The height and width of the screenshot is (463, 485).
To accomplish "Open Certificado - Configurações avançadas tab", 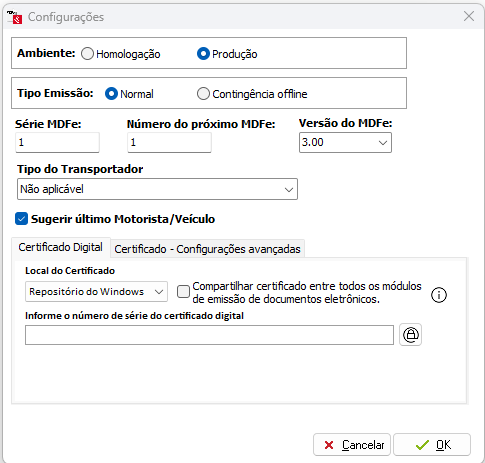I will pos(207,249).
